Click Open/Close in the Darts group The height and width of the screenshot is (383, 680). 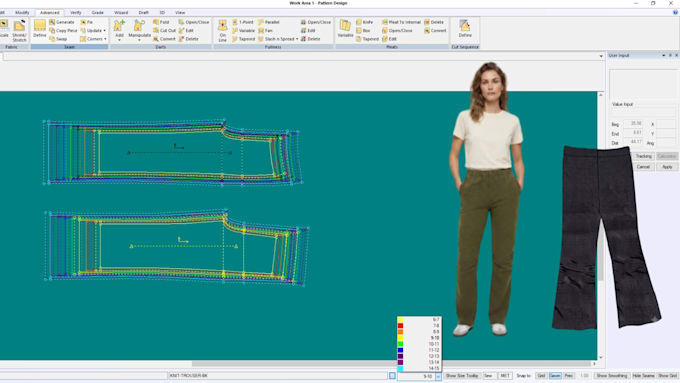tap(194, 22)
